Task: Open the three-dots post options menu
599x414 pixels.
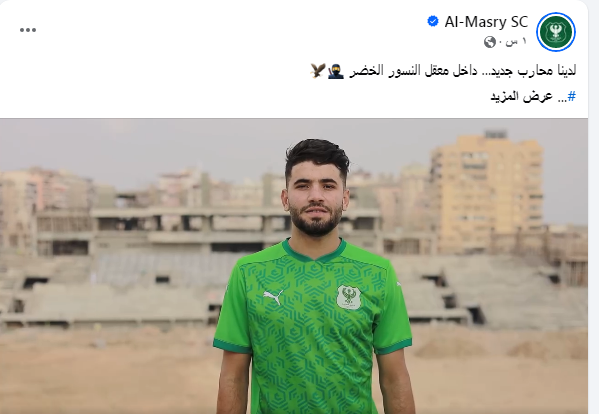Action: [x=28, y=30]
